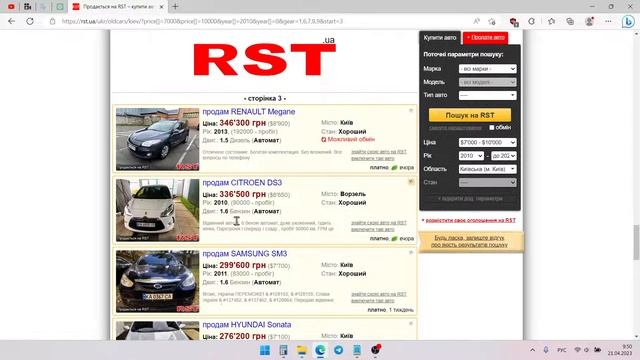Open the Стан condition dropdown
Screen dimensions: 640x360
coord(487,182)
